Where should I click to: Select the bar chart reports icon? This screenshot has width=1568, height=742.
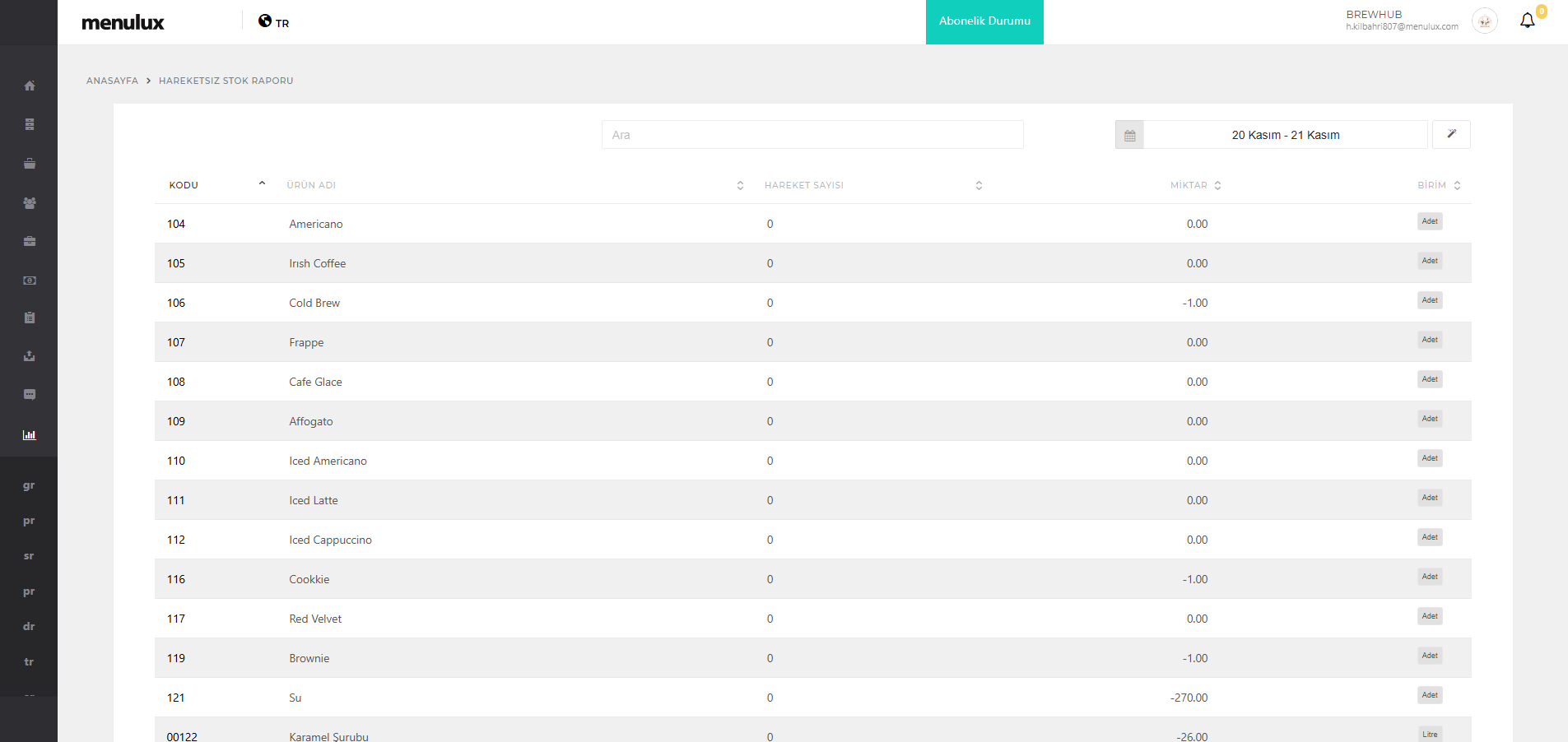tap(30, 435)
